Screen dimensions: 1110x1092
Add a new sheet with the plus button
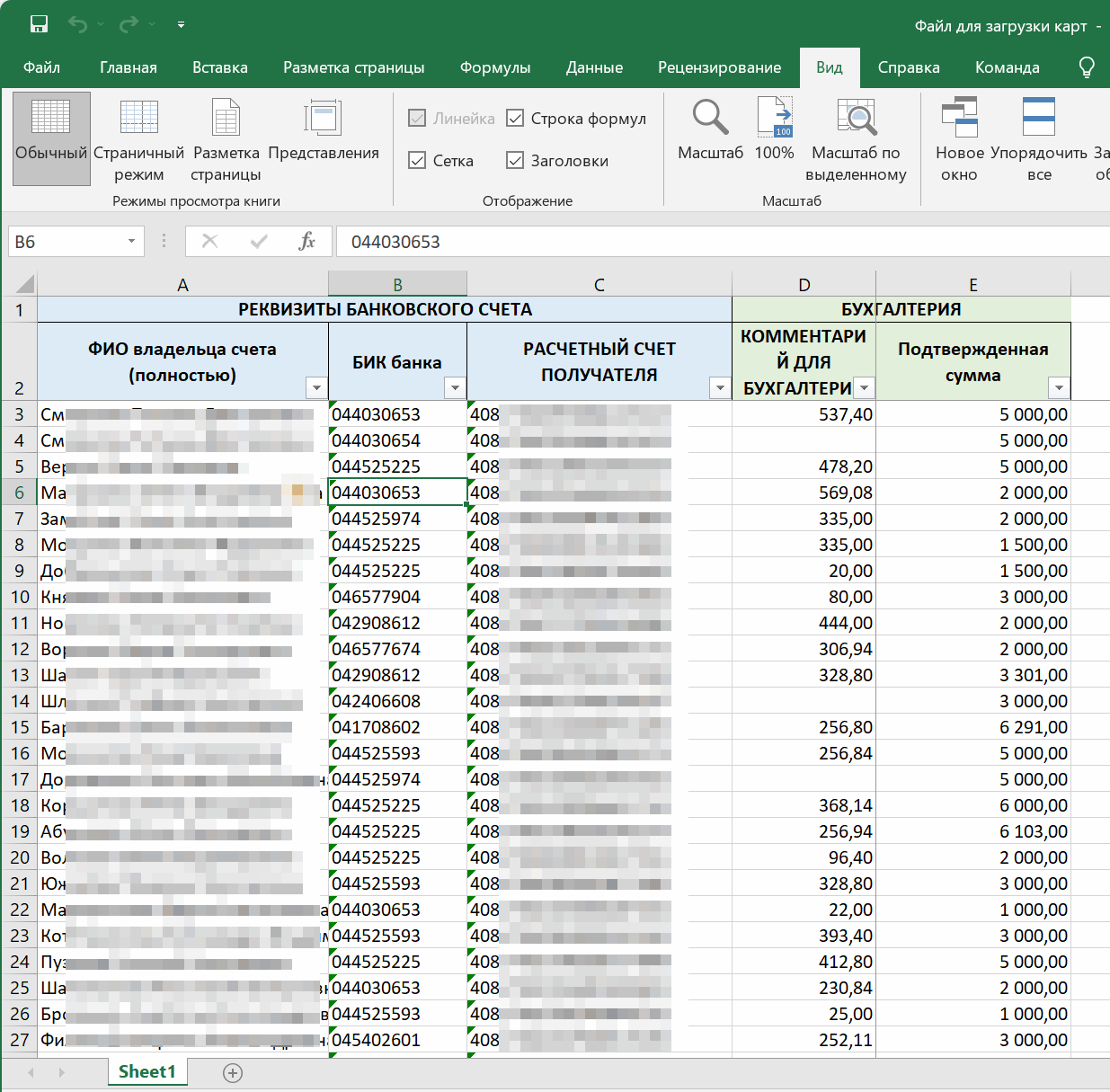pyautogui.click(x=233, y=1072)
